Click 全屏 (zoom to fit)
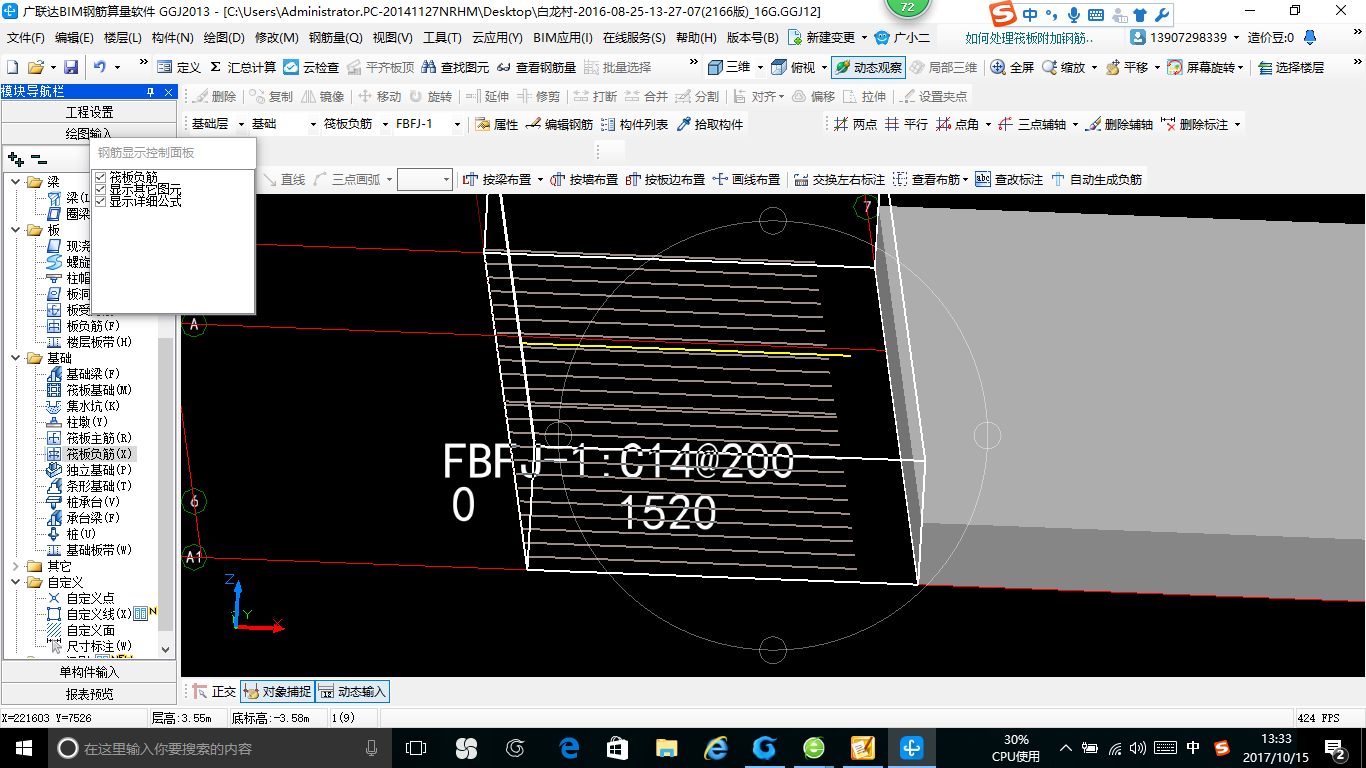The image size is (1366, 768). tap(1013, 67)
